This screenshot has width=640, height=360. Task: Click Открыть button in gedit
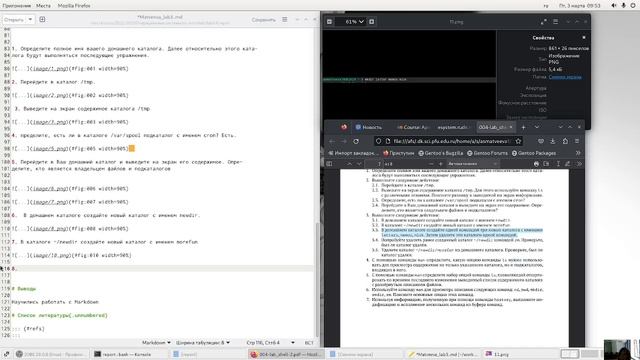click(x=14, y=20)
